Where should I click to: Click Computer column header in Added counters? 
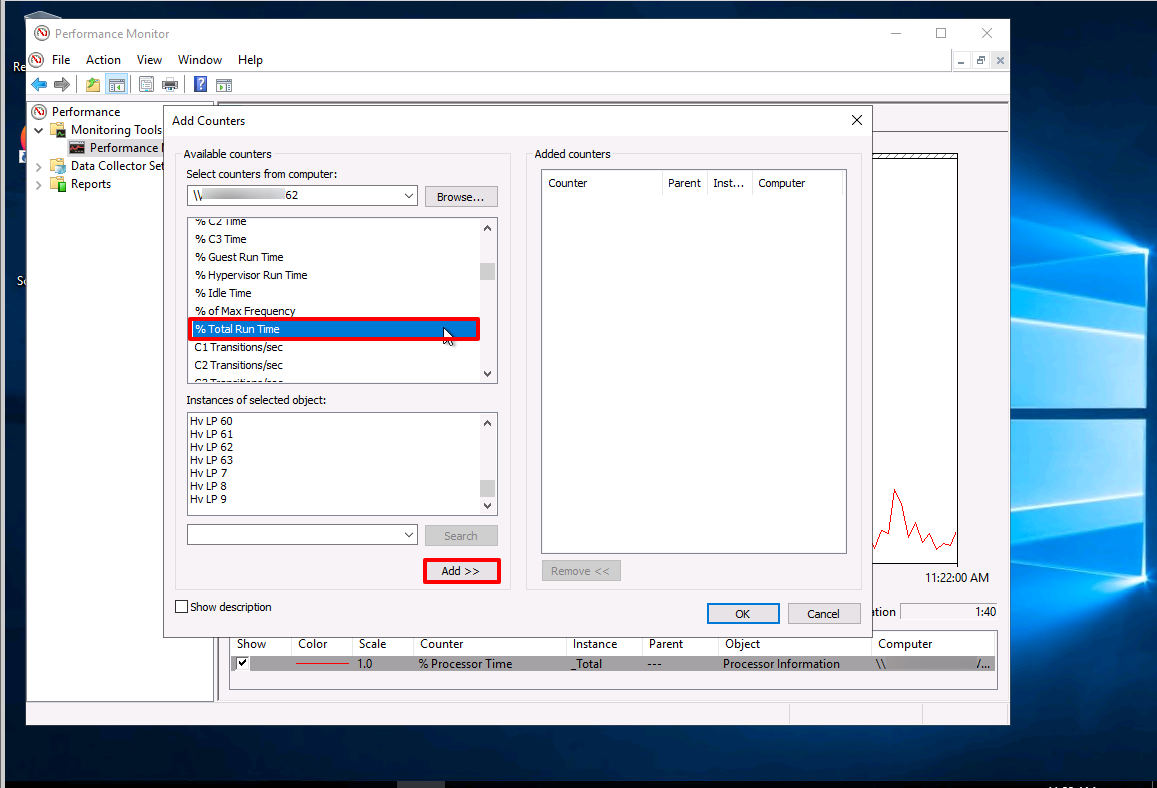pyautogui.click(x=797, y=183)
